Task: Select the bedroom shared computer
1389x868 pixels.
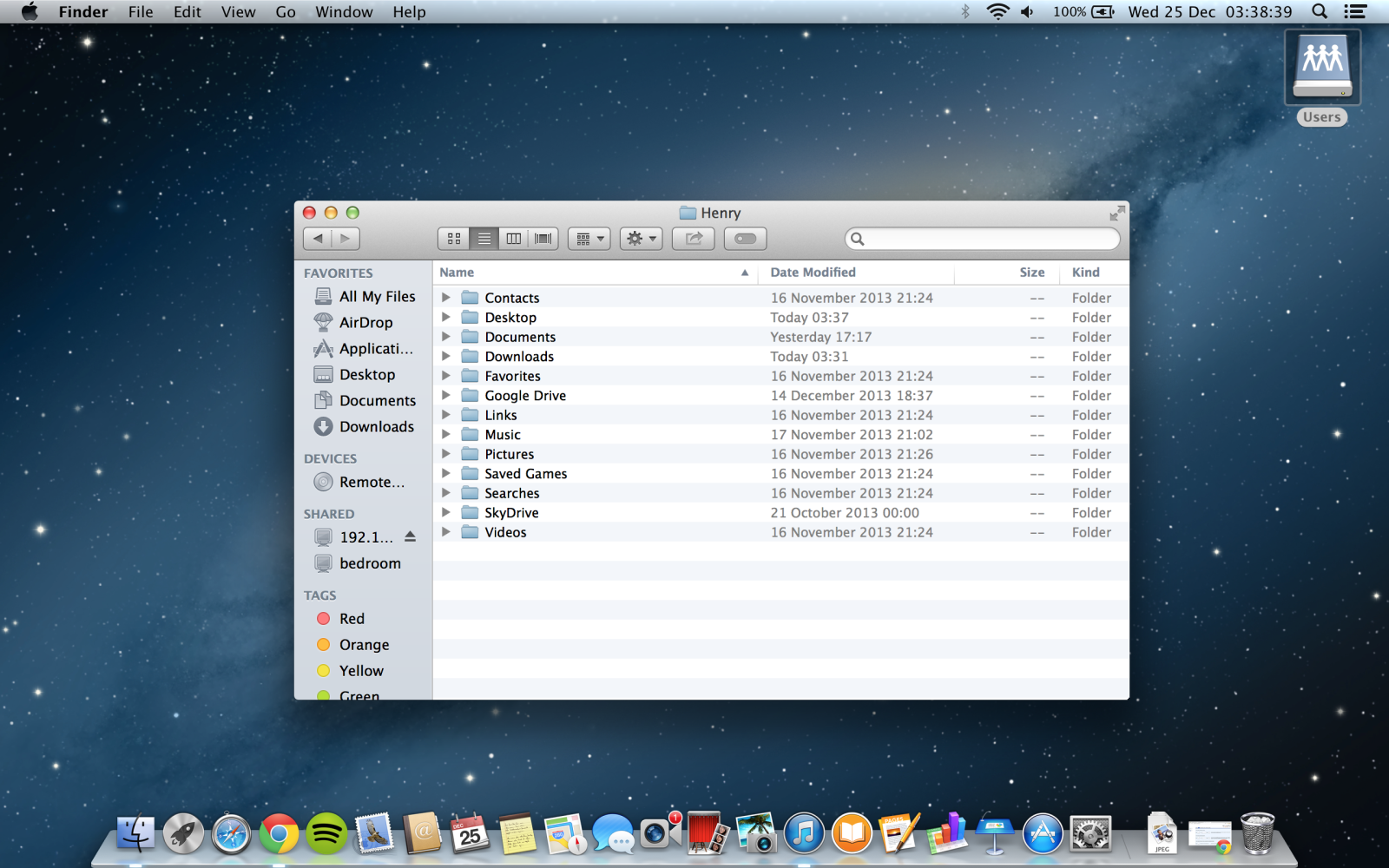Action: coord(358,564)
